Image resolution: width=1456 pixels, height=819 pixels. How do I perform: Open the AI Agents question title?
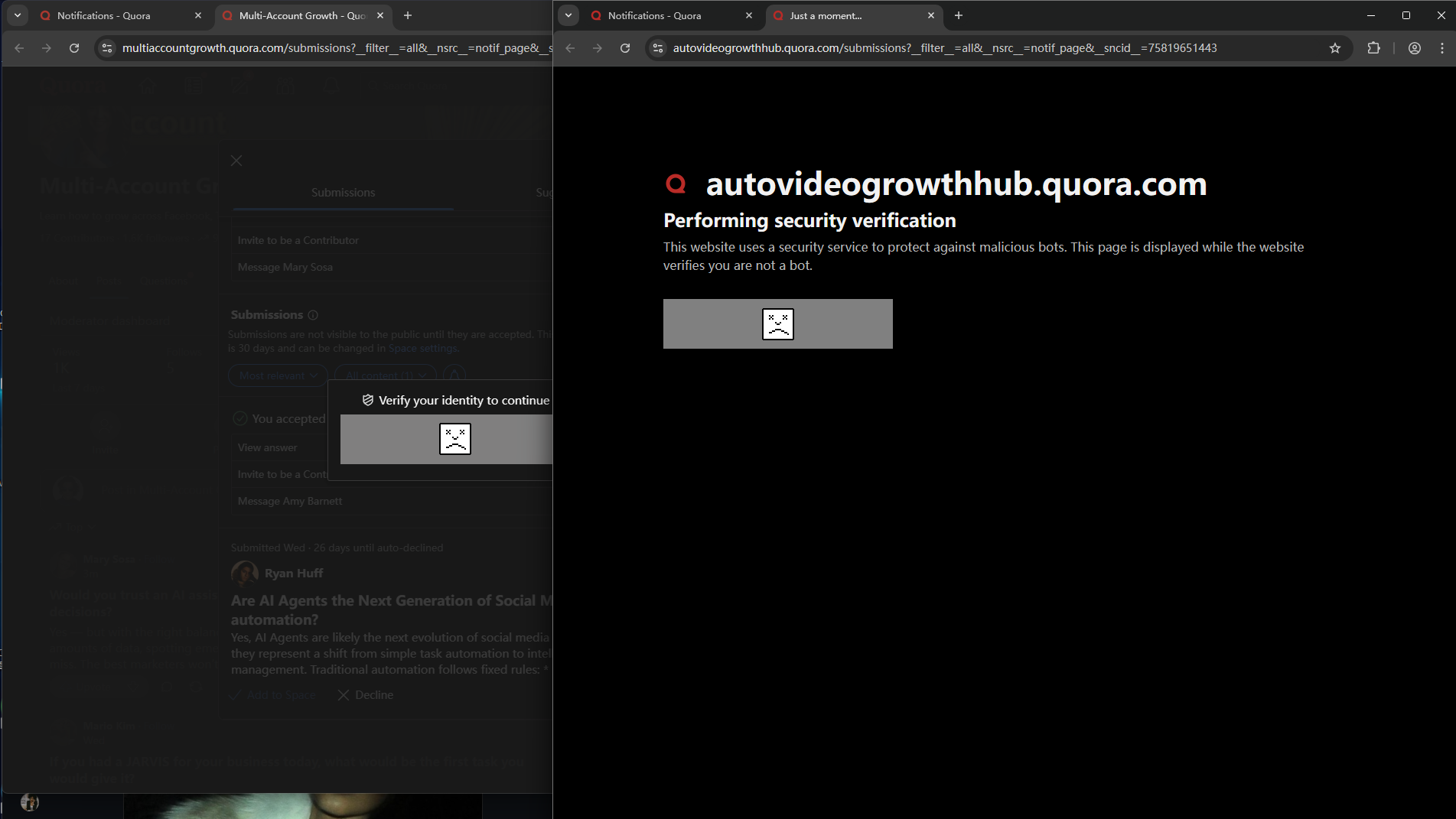(x=392, y=610)
